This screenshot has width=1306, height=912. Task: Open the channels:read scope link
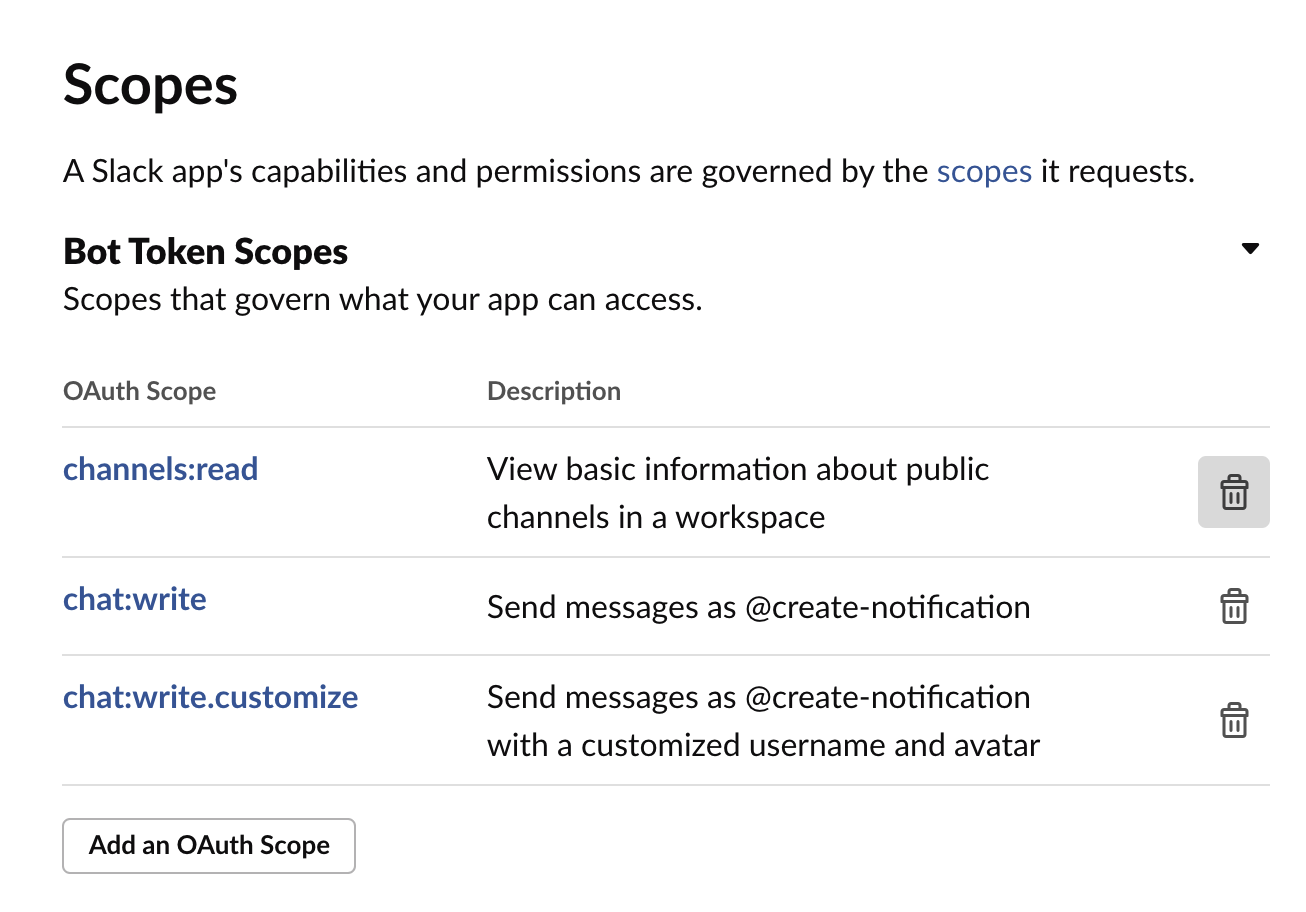160,469
